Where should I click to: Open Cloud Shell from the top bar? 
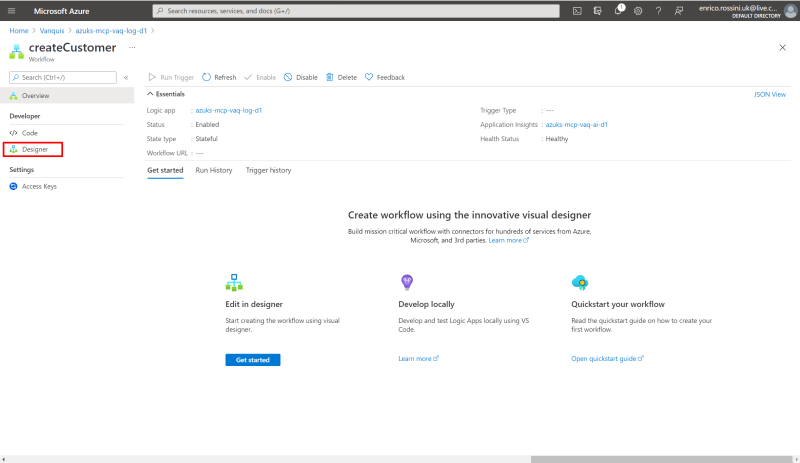[577, 11]
